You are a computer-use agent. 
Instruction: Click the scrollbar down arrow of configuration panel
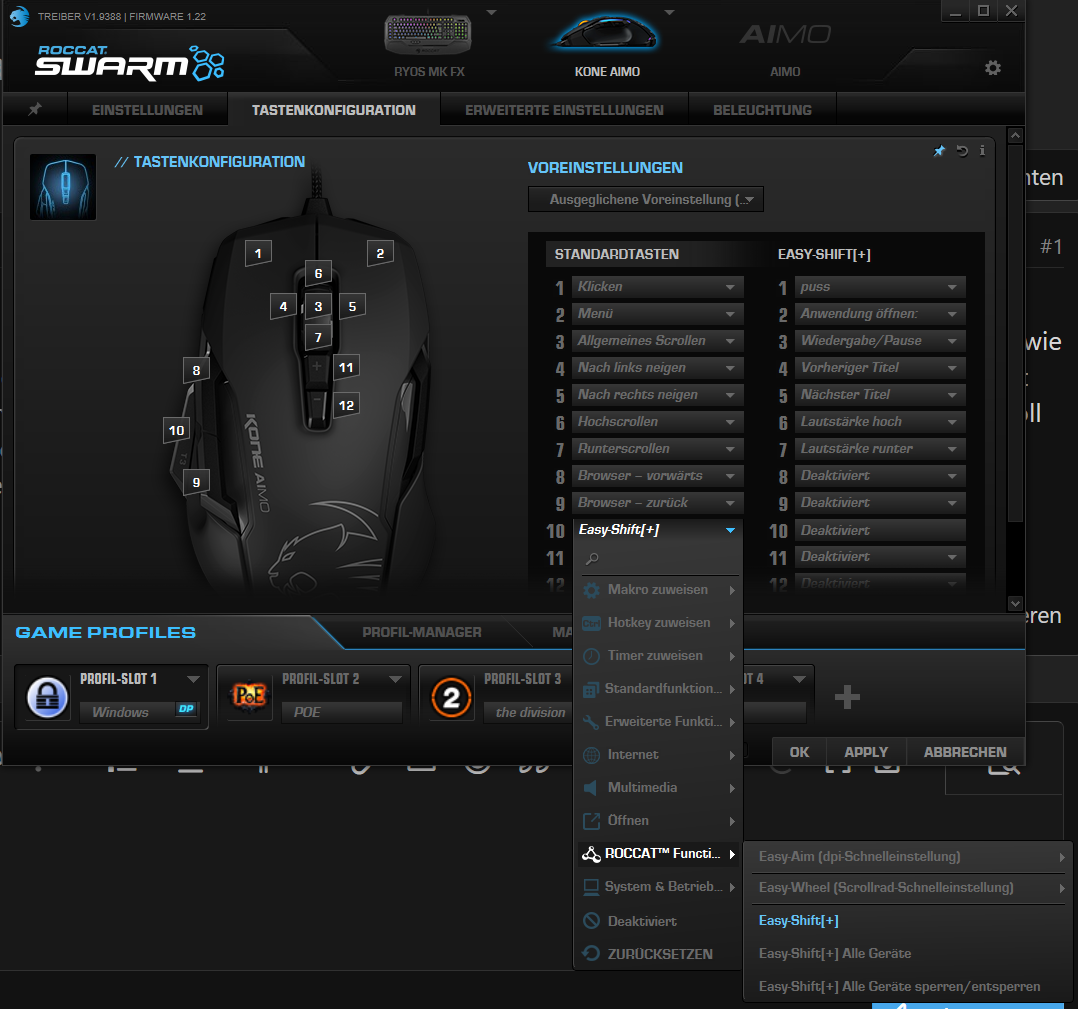[1015, 603]
